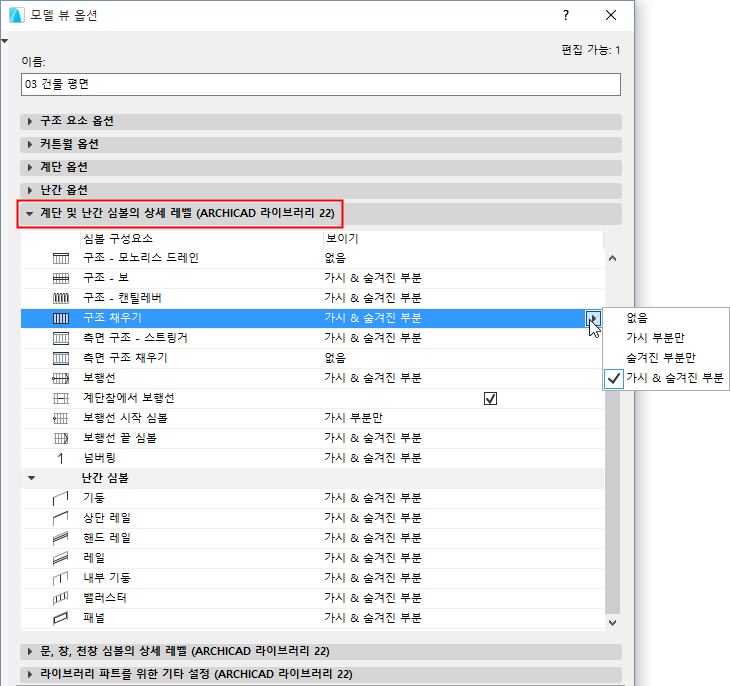730x686 pixels.
Task: Select the 보행선 row label
Action: 99,378
